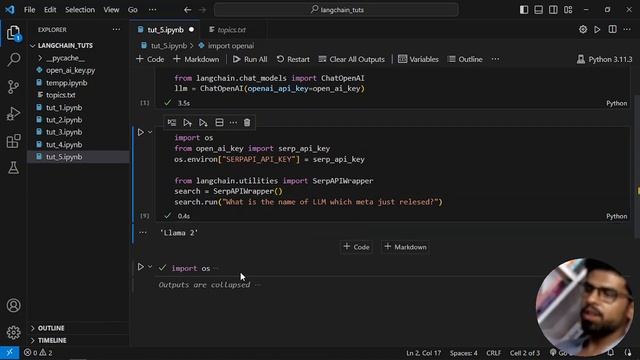Execute Cell and Below in cell toolbar
The width and height of the screenshot is (640, 360).
tap(203, 122)
